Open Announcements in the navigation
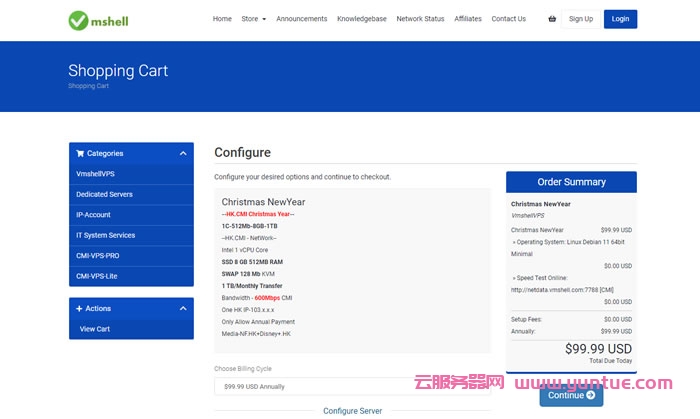This screenshot has width=700, height=419. coord(301,19)
